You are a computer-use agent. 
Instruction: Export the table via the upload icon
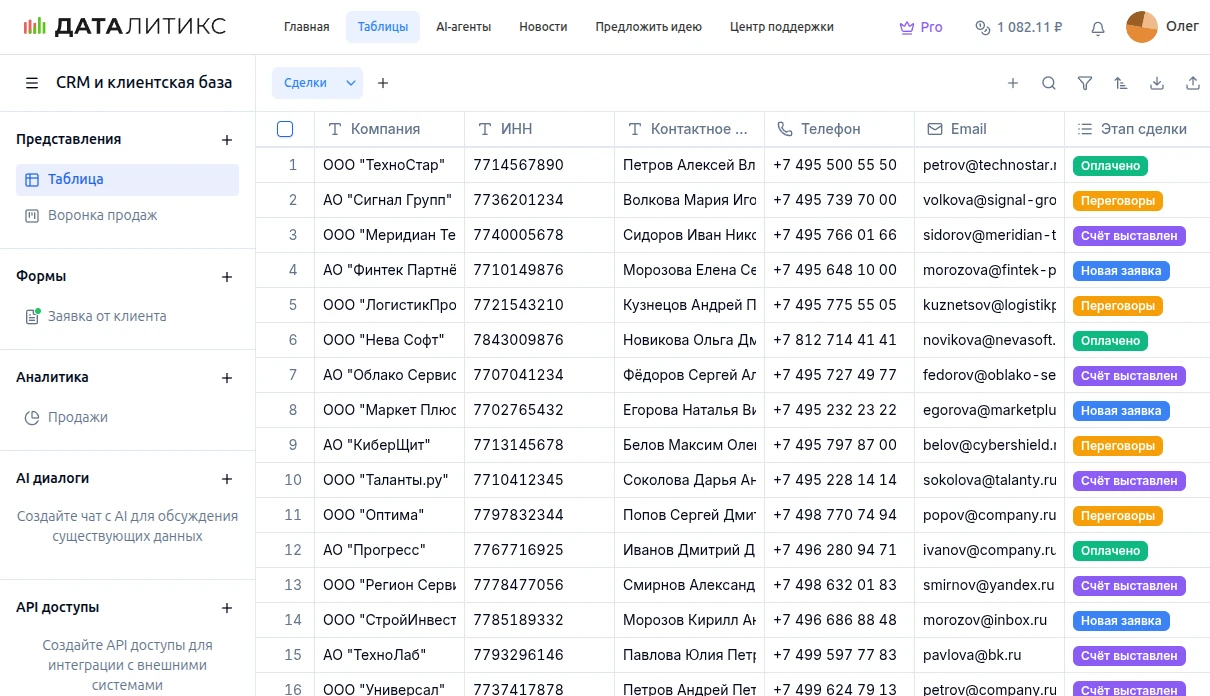(x=1193, y=84)
